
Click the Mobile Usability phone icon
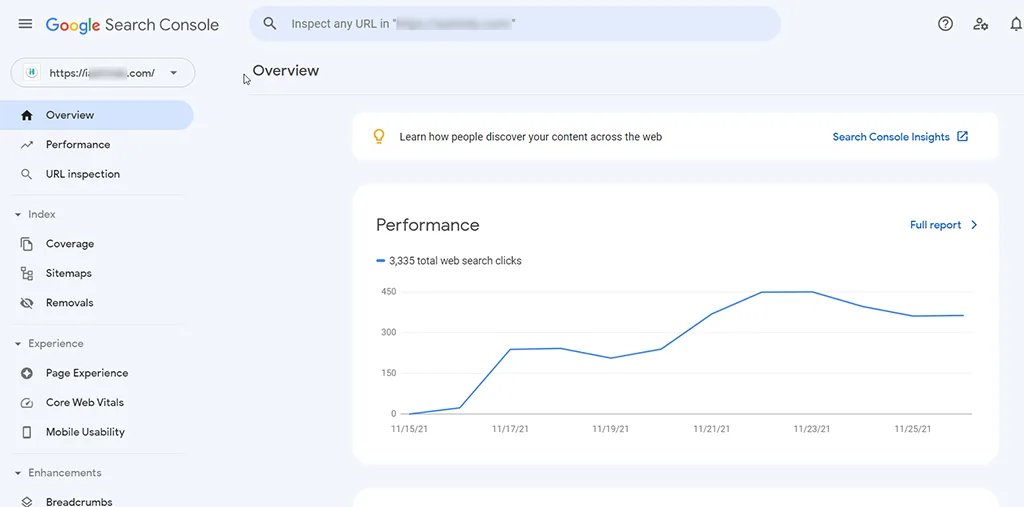(x=27, y=432)
